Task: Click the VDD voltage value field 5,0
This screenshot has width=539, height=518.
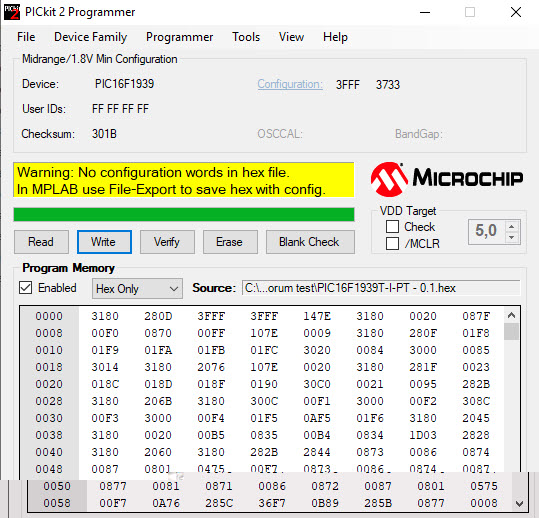Action: (487, 231)
